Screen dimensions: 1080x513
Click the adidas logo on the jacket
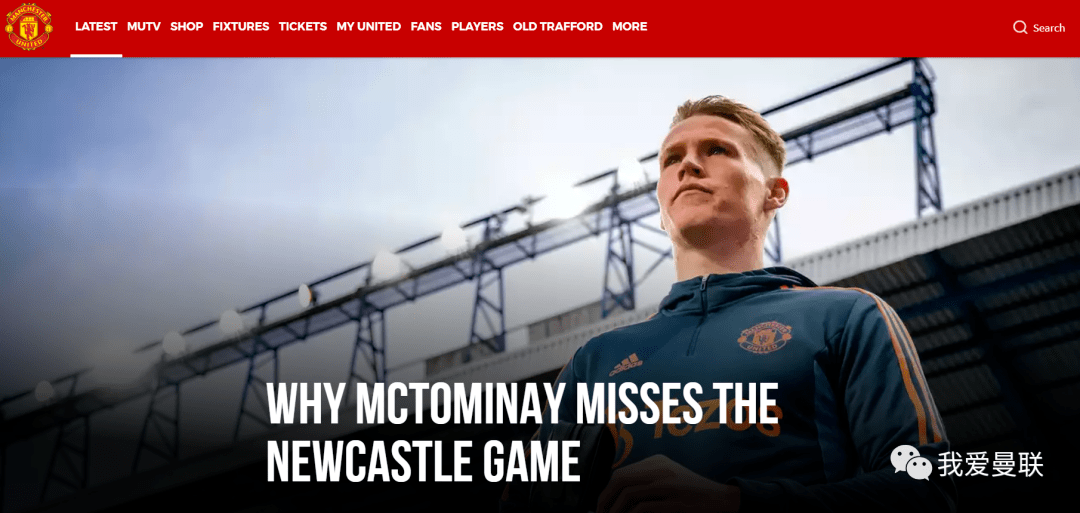click(625, 364)
